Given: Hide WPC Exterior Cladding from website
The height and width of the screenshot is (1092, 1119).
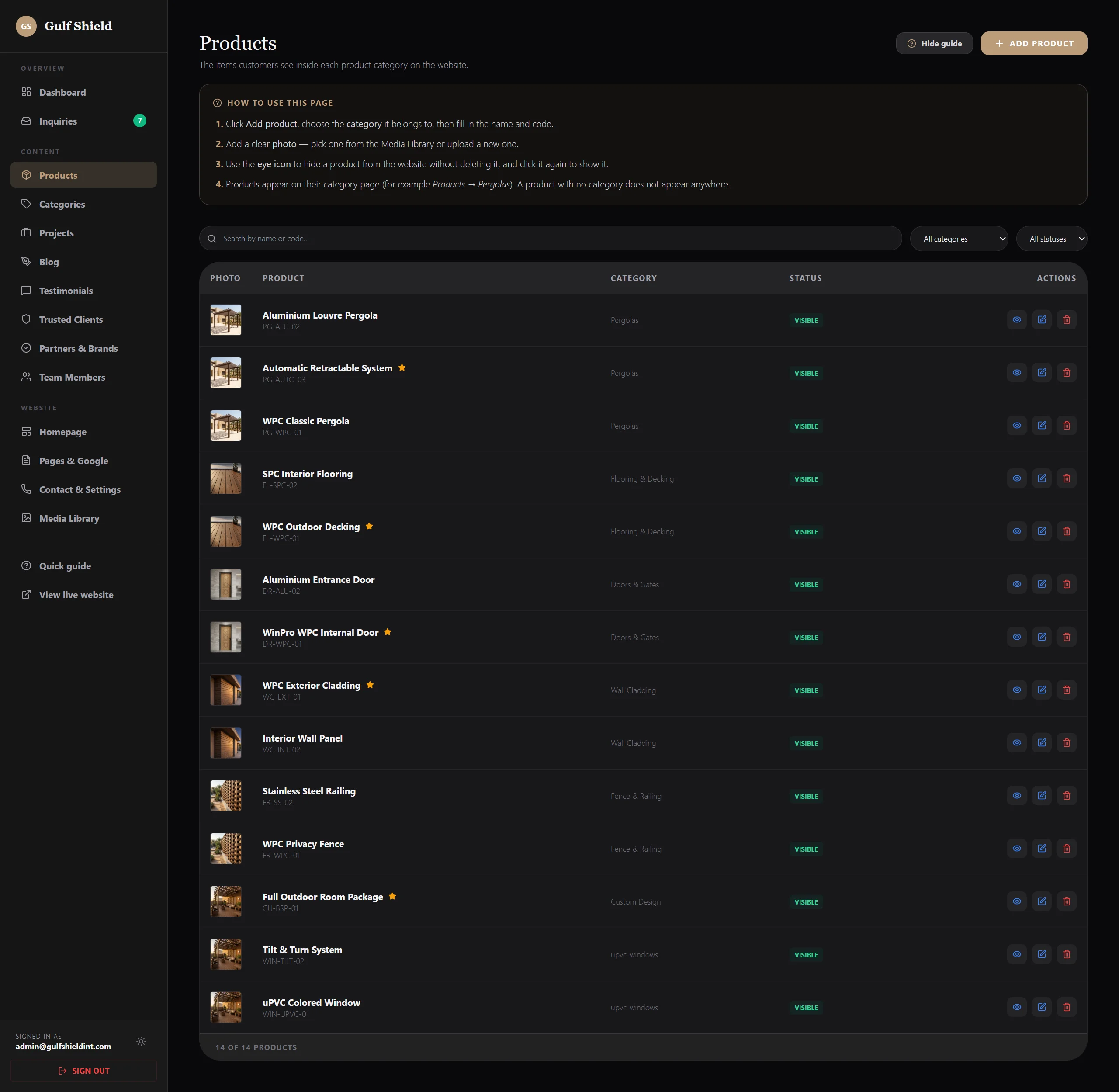Looking at the screenshot, I should coord(1016,690).
